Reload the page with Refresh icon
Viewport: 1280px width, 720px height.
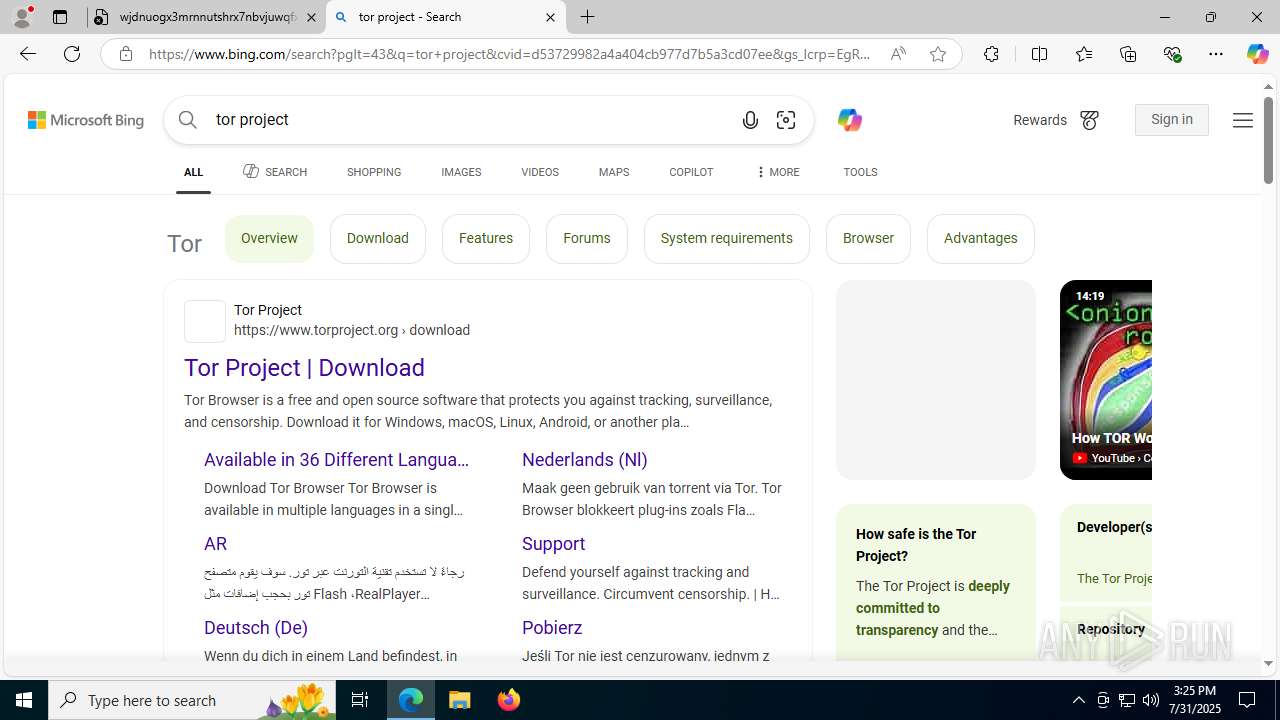click(x=72, y=54)
